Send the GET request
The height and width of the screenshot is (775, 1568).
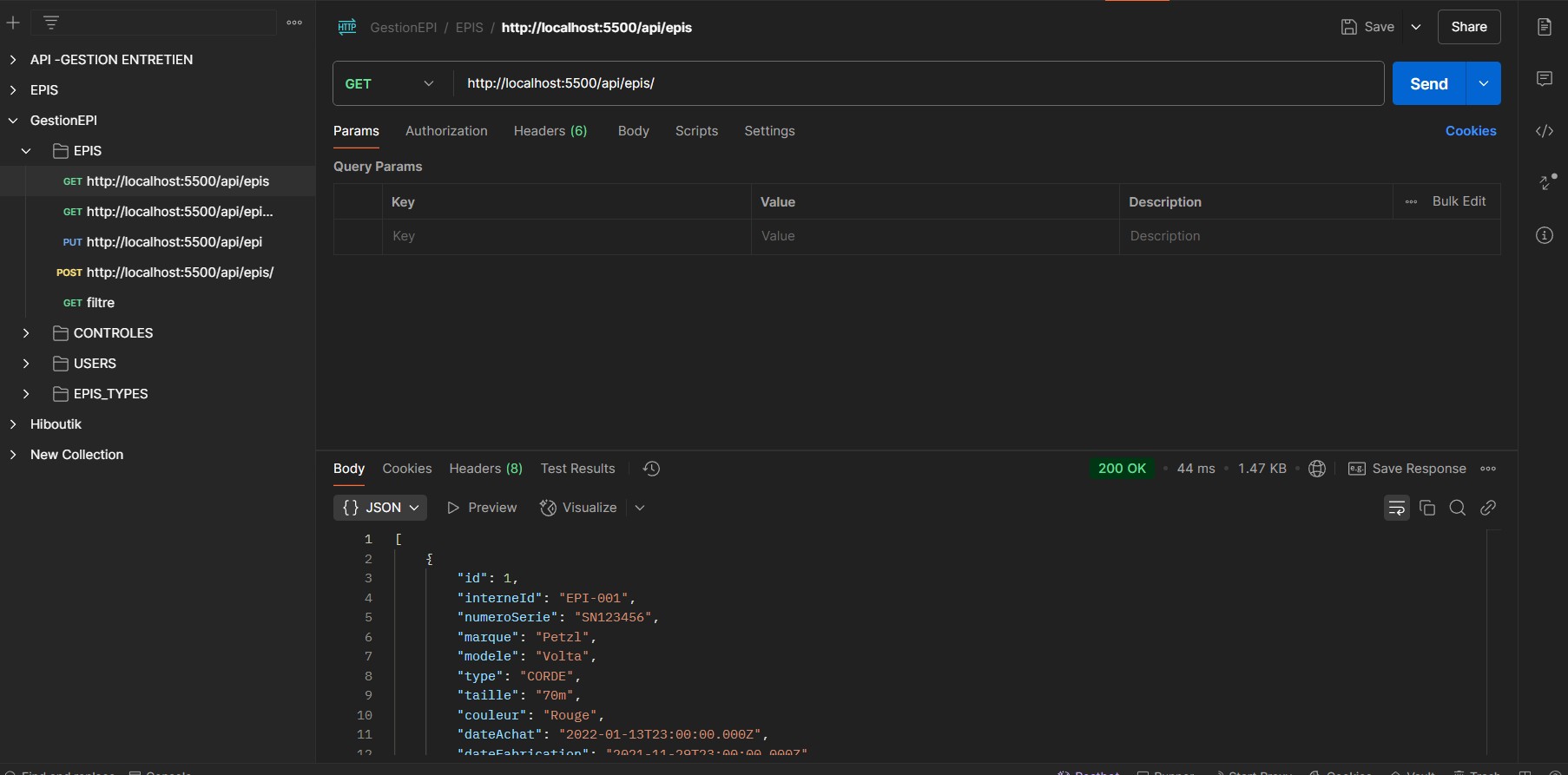pyautogui.click(x=1429, y=83)
